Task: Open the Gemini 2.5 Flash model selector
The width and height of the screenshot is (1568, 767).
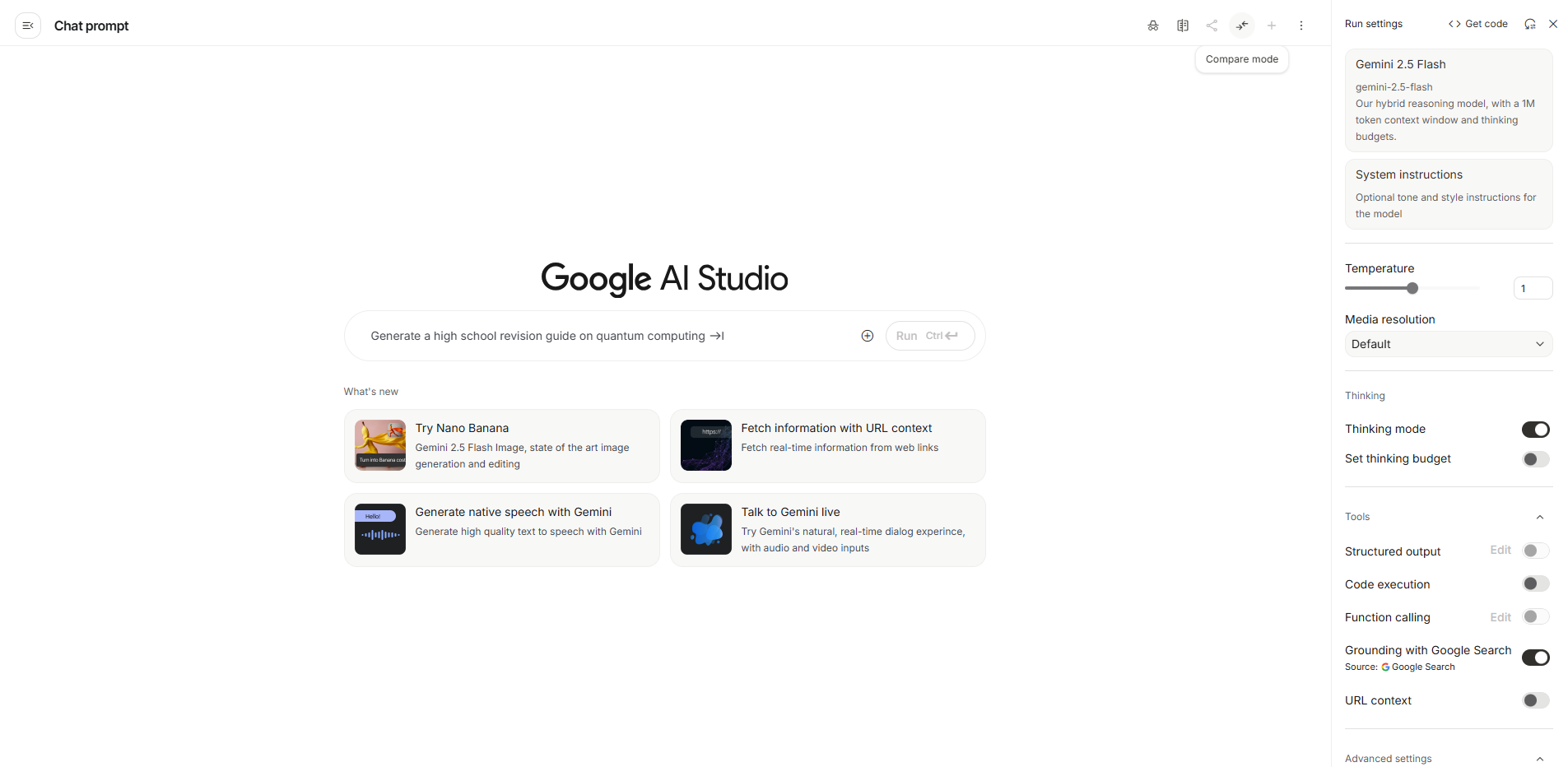Action: click(x=1448, y=100)
